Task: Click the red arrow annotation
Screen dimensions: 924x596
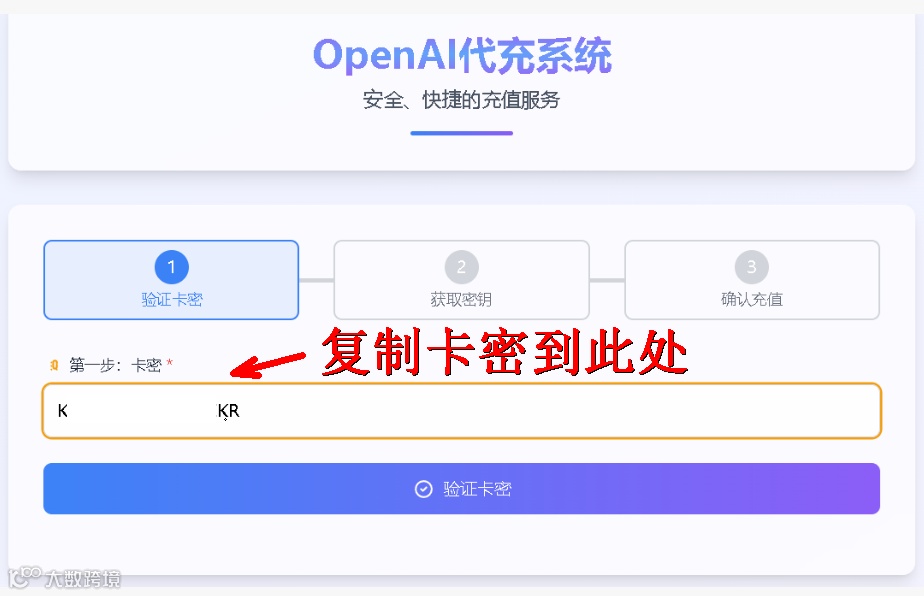Action: click(268, 364)
